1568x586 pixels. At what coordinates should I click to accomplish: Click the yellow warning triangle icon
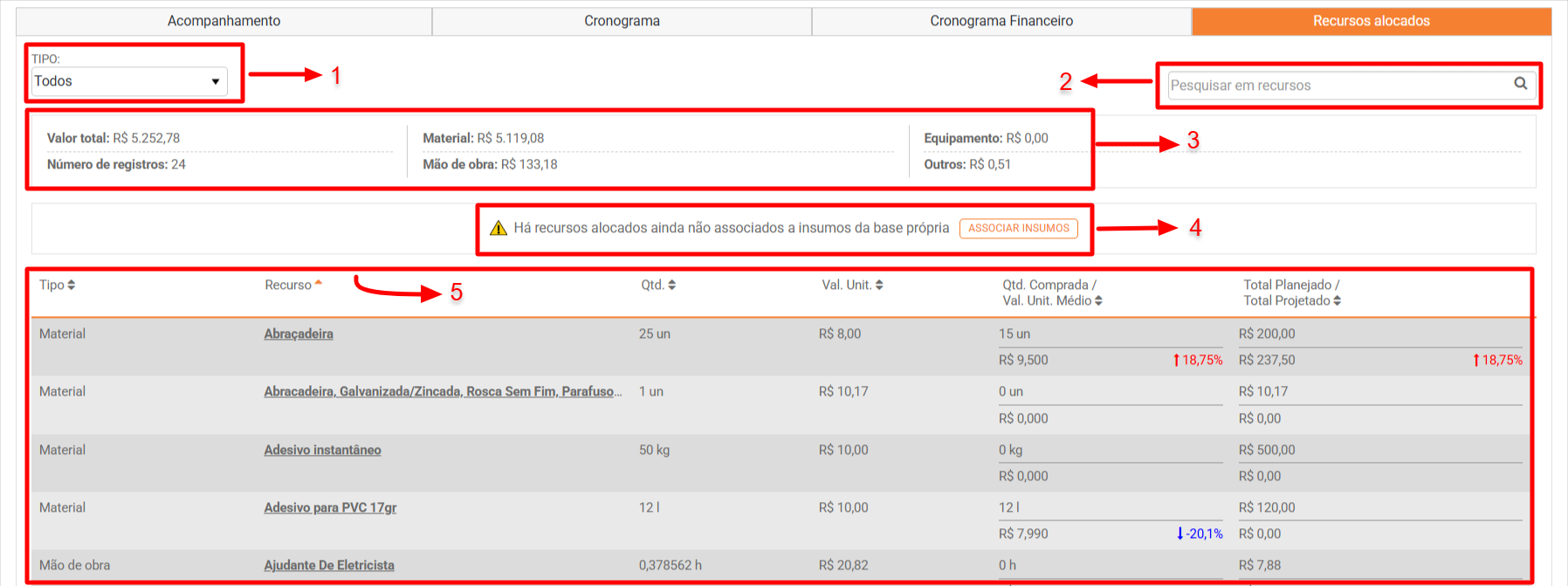(499, 229)
